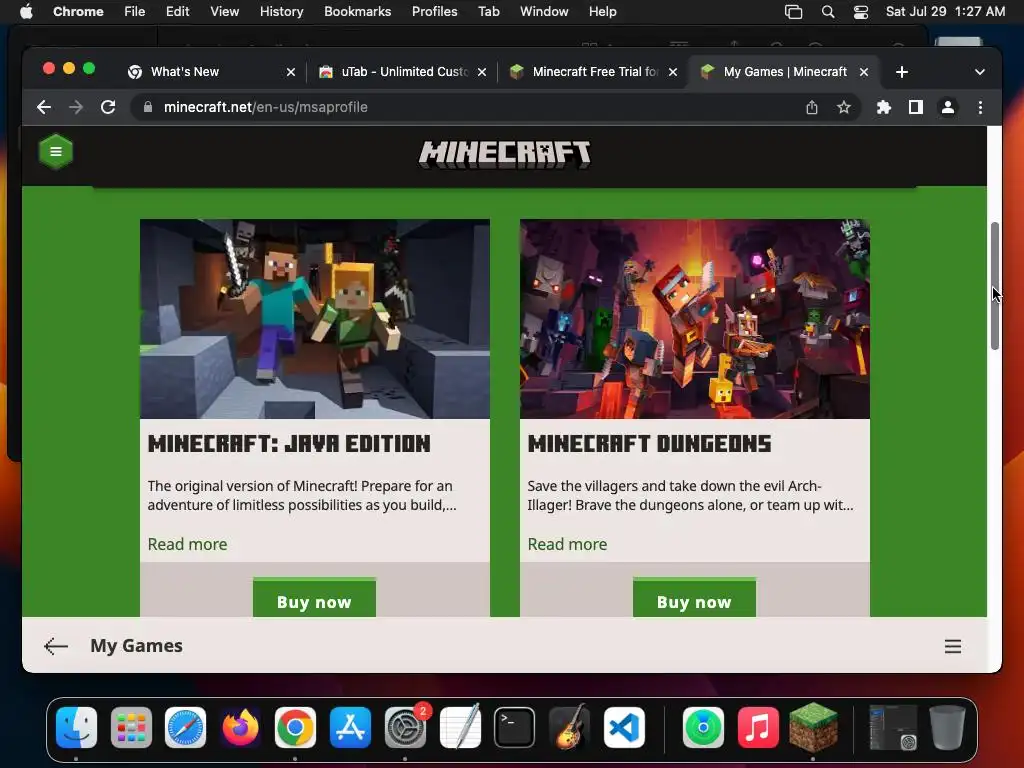Viewport: 1024px width, 768px height.
Task: Click the Minecraft: Java Edition artwork
Action: coord(315,319)
